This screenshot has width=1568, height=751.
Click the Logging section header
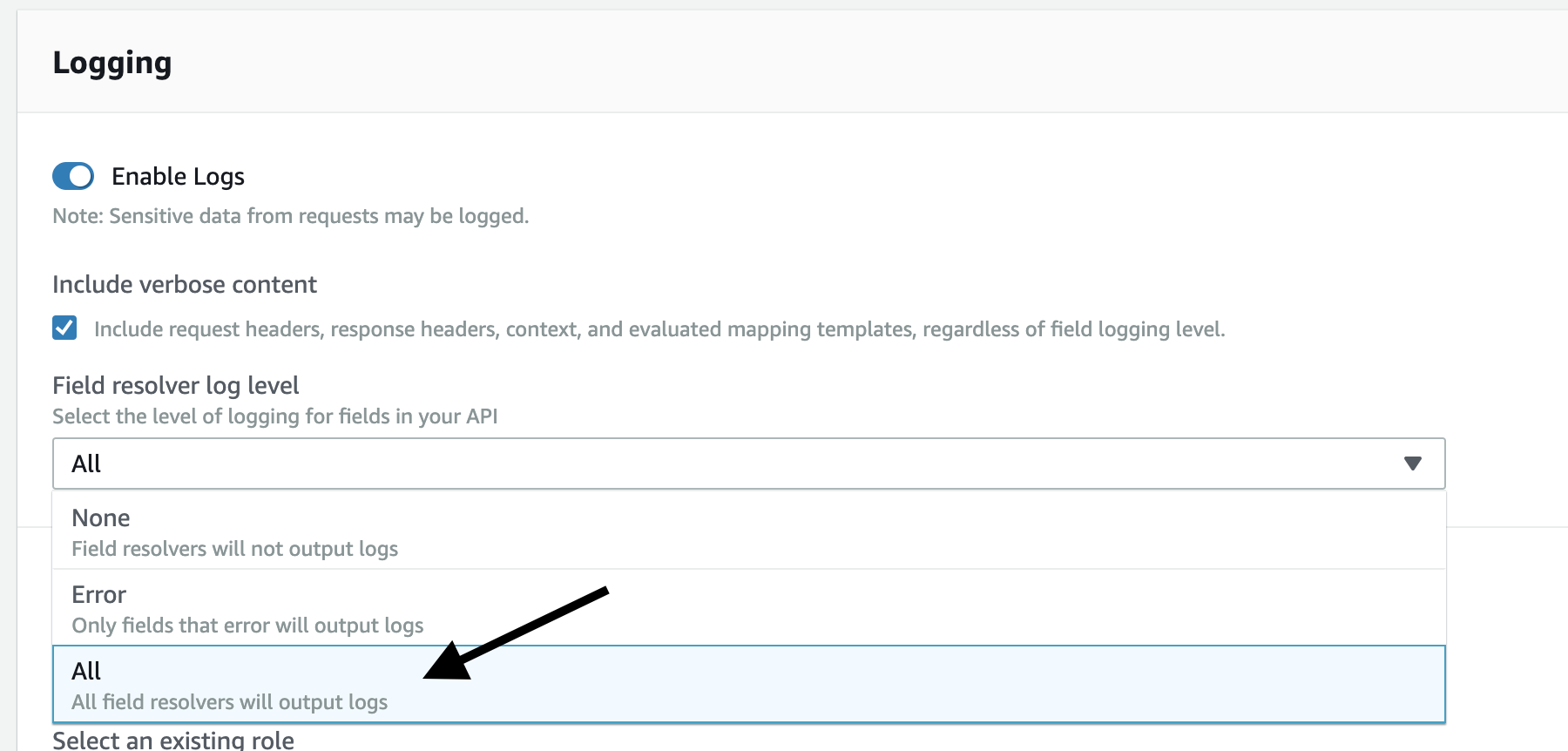pyautogui.click(x=113, y=62)
